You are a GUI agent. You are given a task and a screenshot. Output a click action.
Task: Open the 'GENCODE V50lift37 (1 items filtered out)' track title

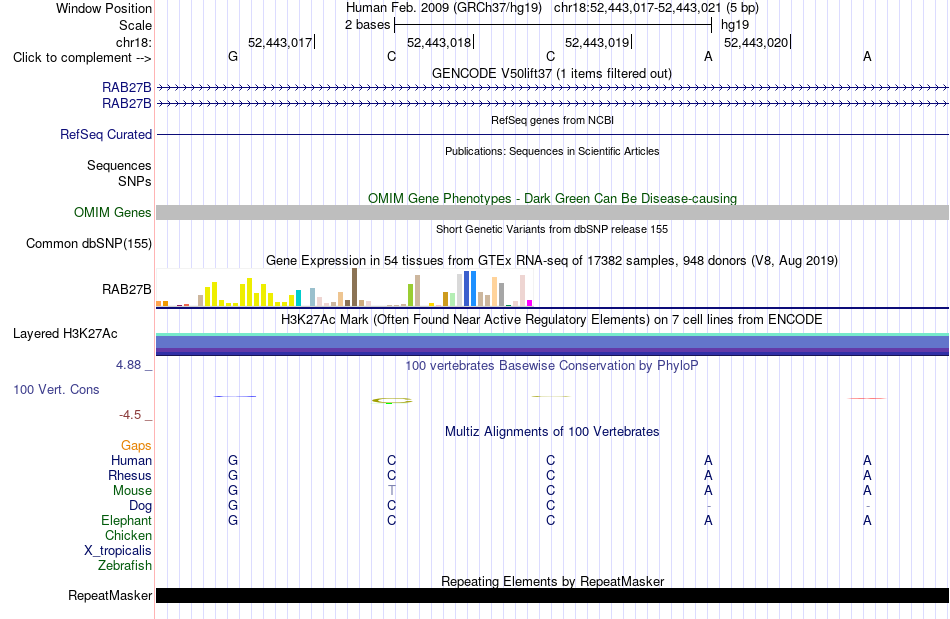pos(552,73)
